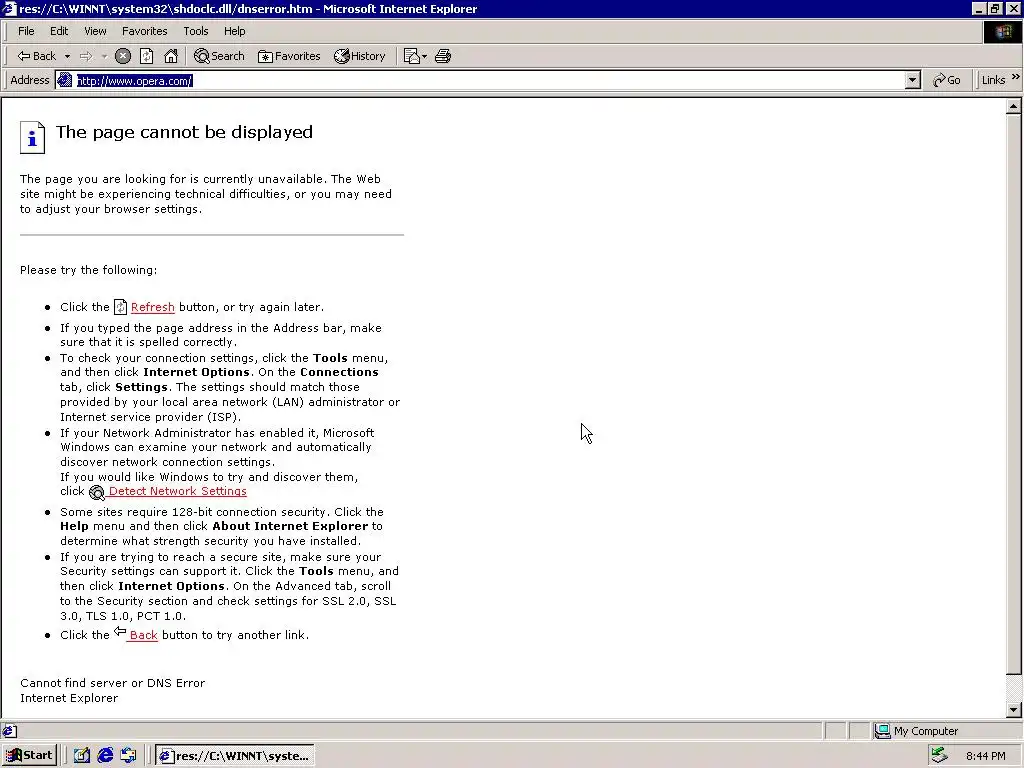Viewport: 1024px width, 768px height.
Task: Click the Forward arrow toolbar button
Action: pyautogui.click(x=86, y=56)
